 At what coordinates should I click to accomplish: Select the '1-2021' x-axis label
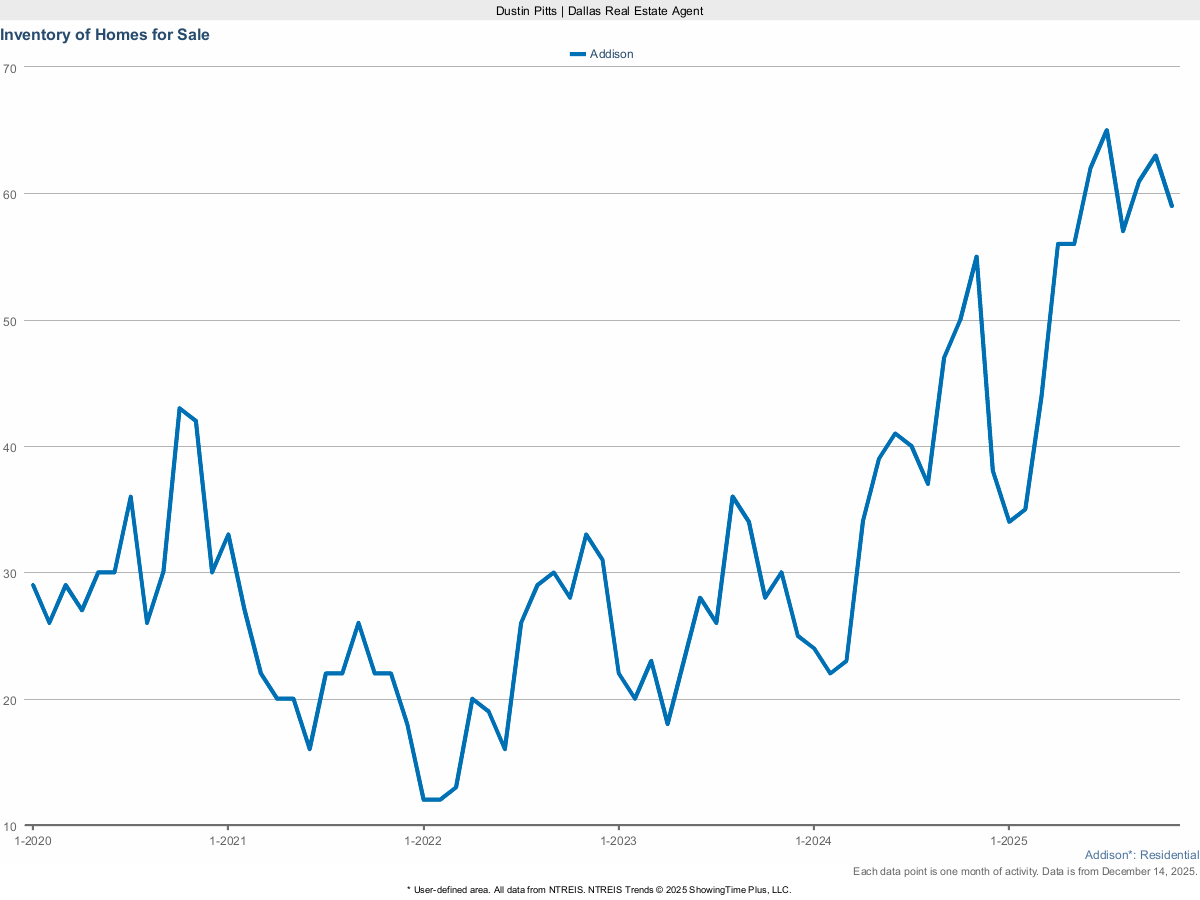point(228,841)
